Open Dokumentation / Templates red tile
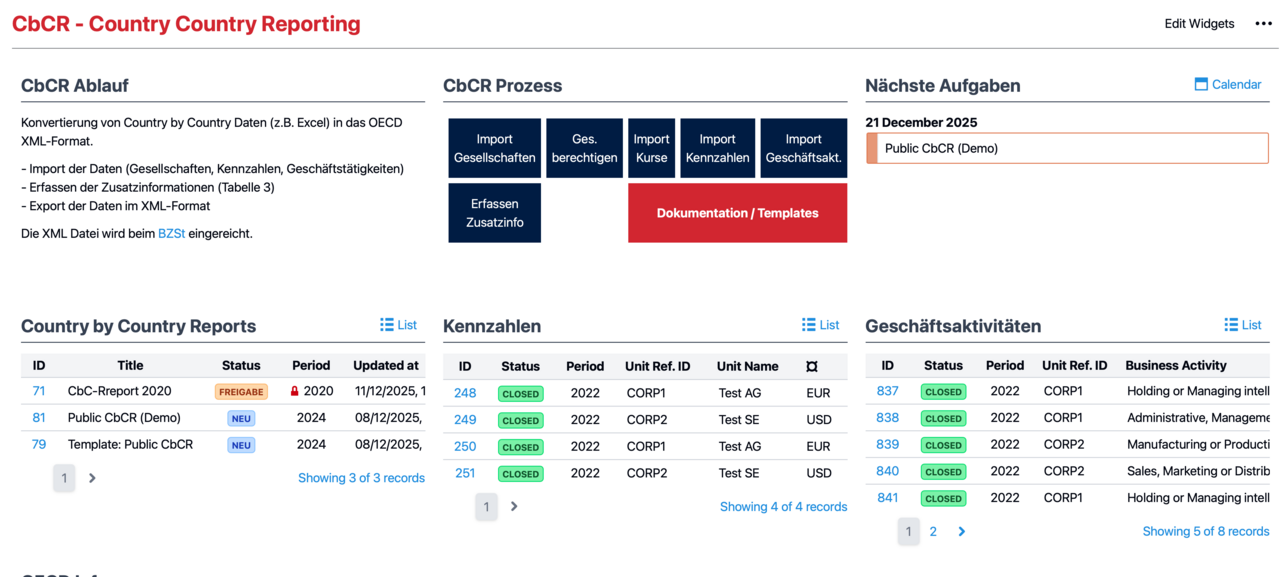This screenshot has height=577, width=1286. click(x=737, y=213)
